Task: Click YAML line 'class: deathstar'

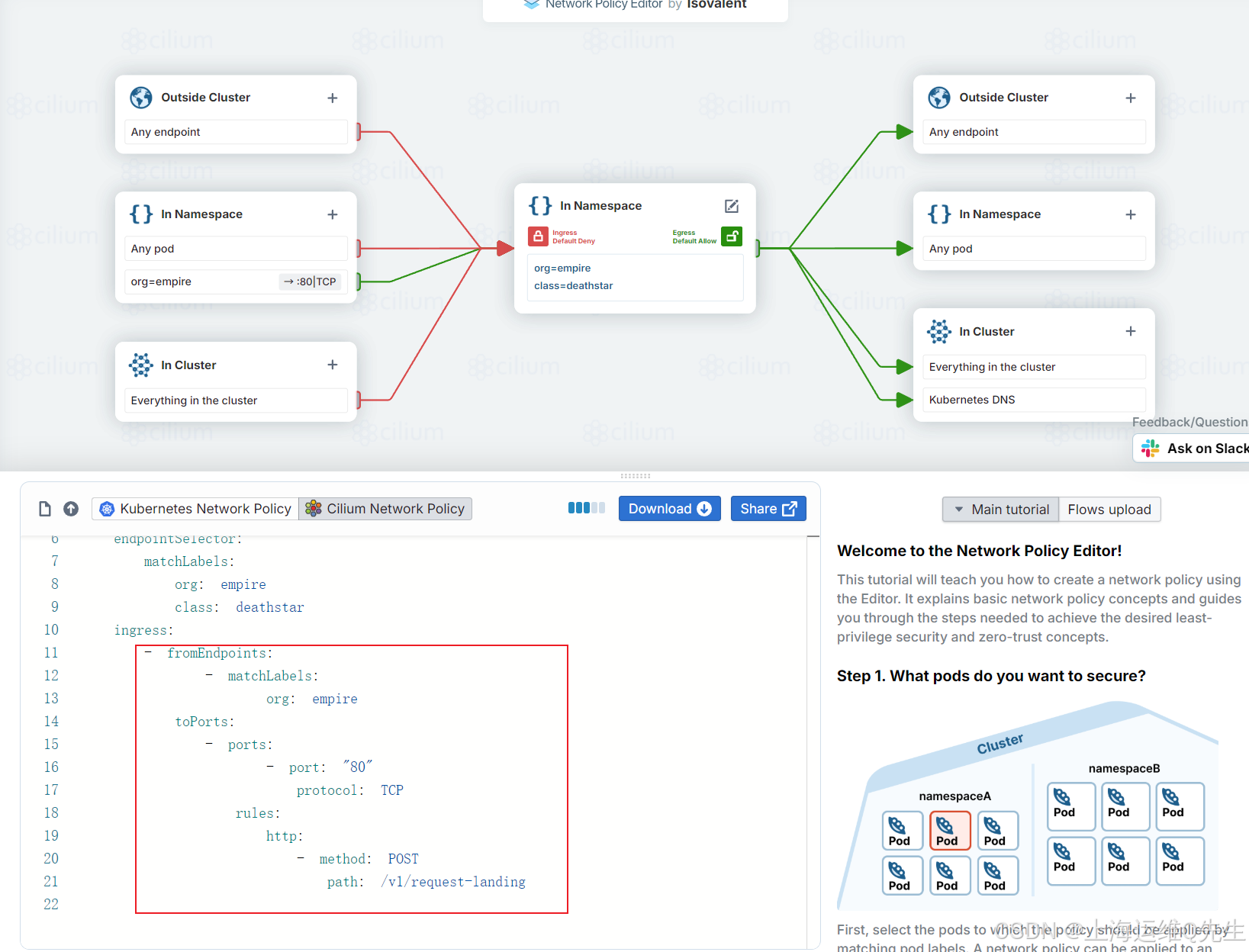Action: (240, 607)
